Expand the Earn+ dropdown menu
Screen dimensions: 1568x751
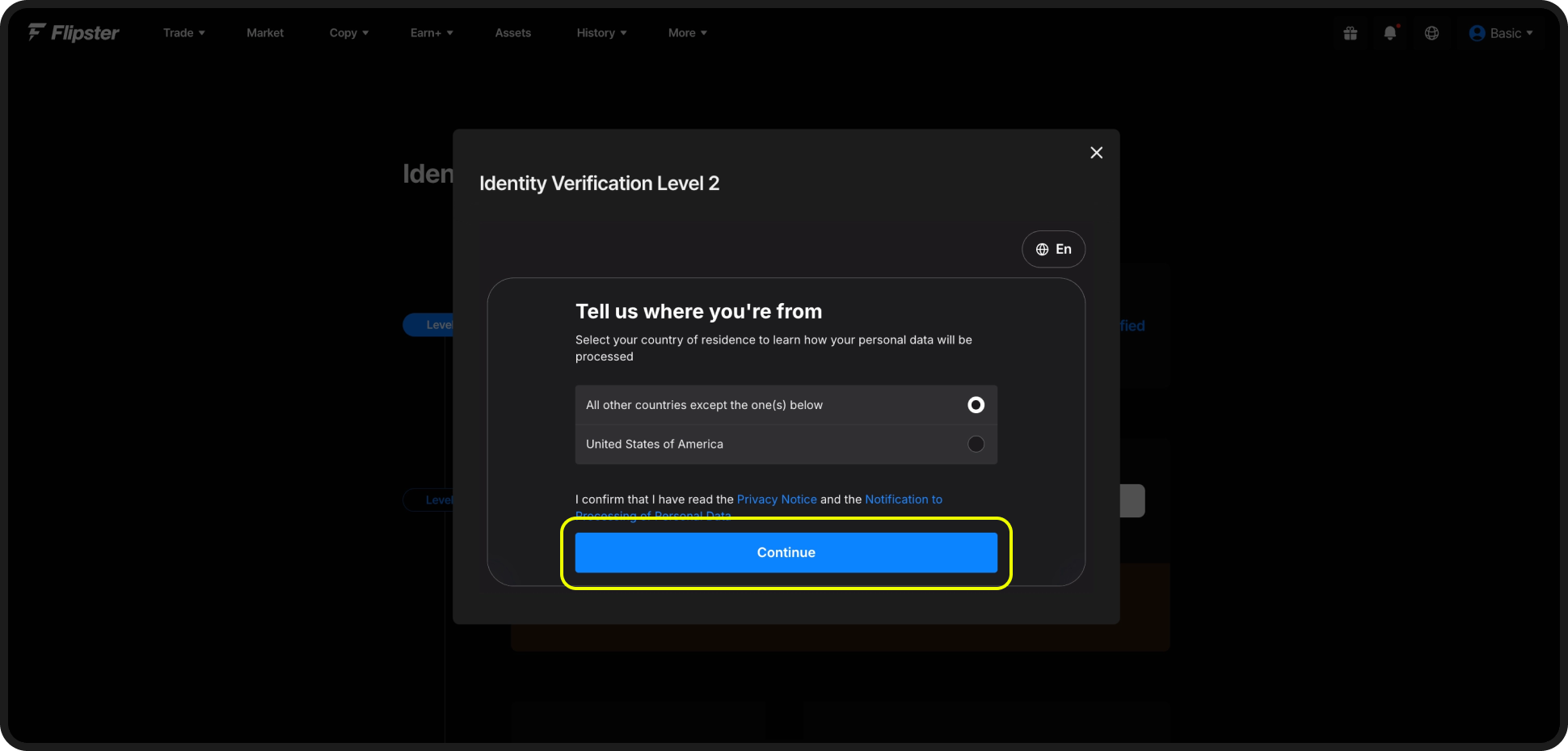point(432,33)
